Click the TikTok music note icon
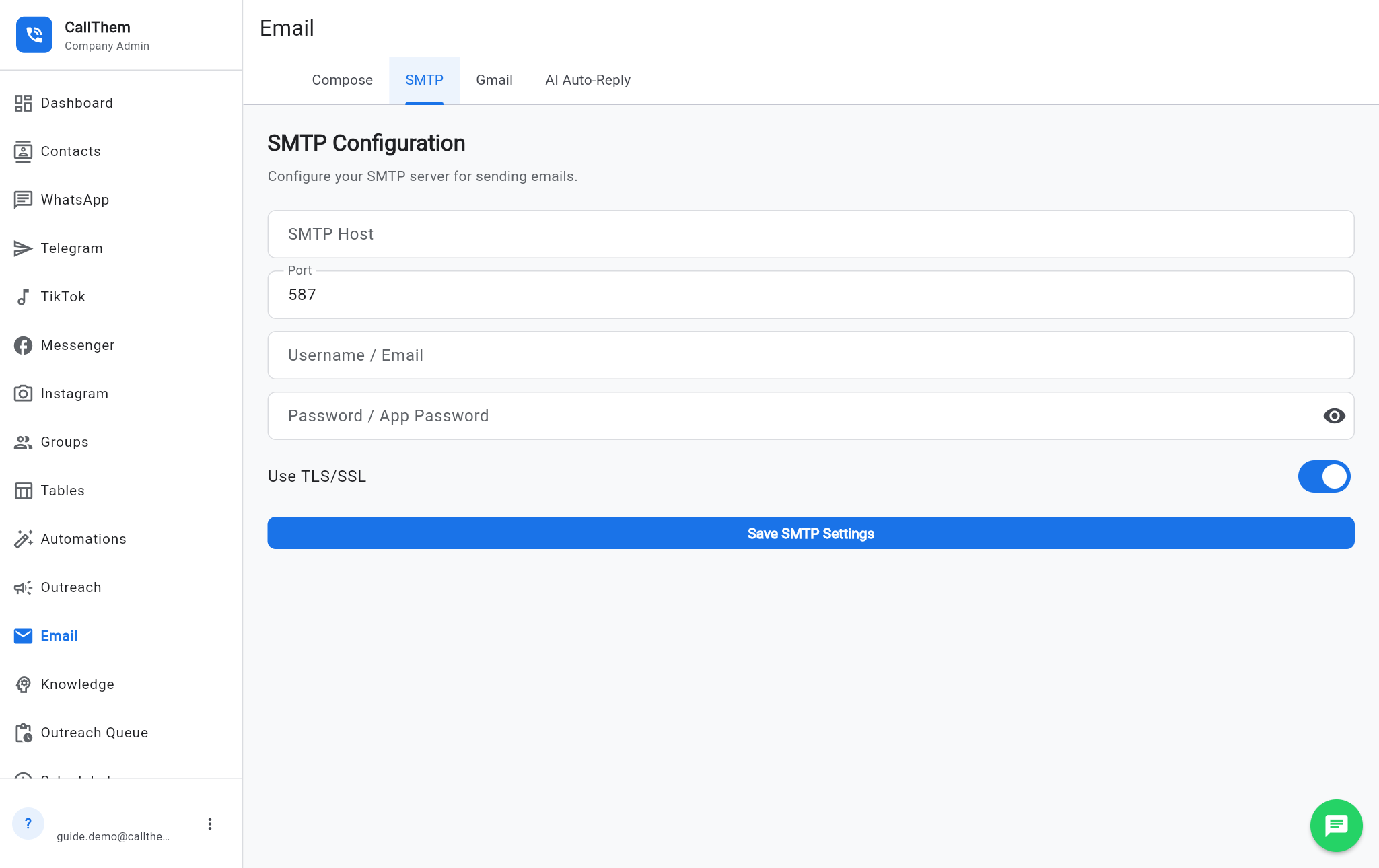Viewport: 1379px width, 868px height. tap(23, 297)
